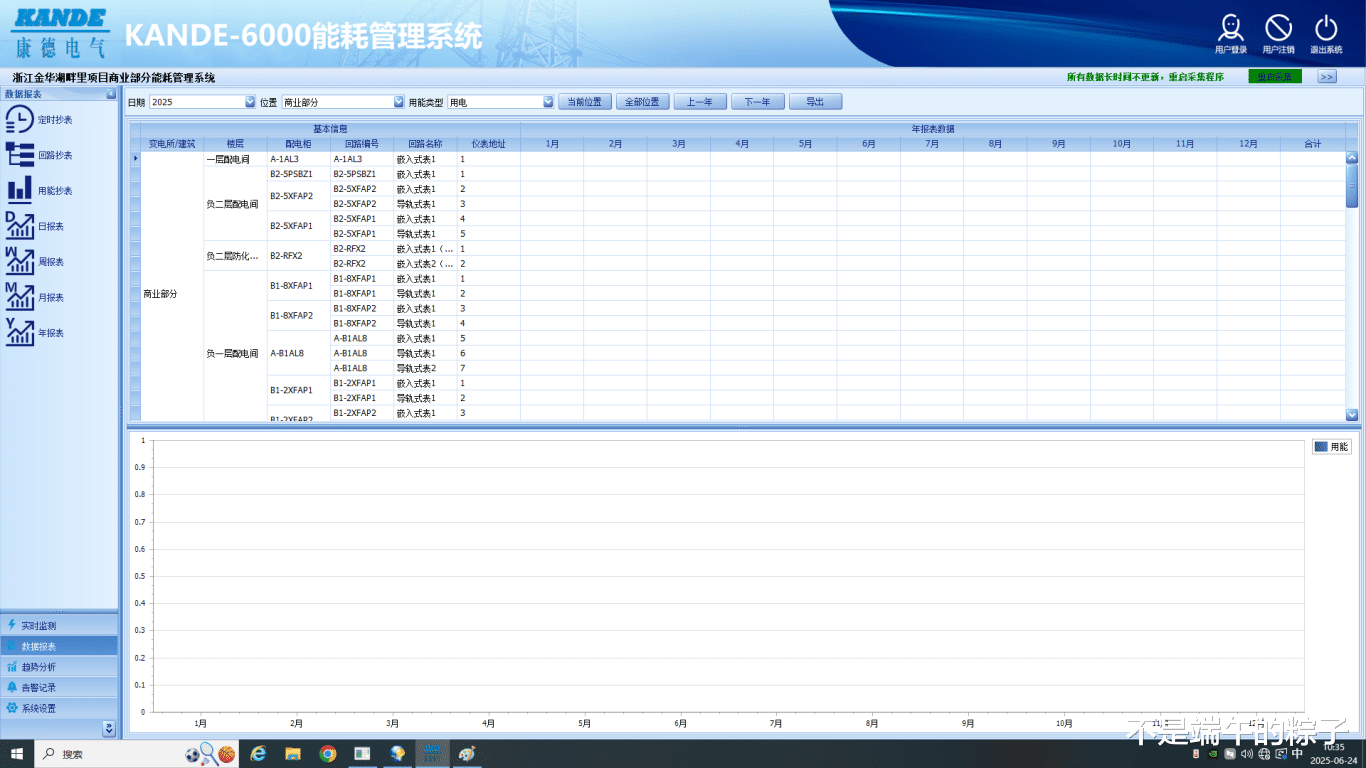
Task: Open the paint palette taskbar app
Action: click(466, 753)
